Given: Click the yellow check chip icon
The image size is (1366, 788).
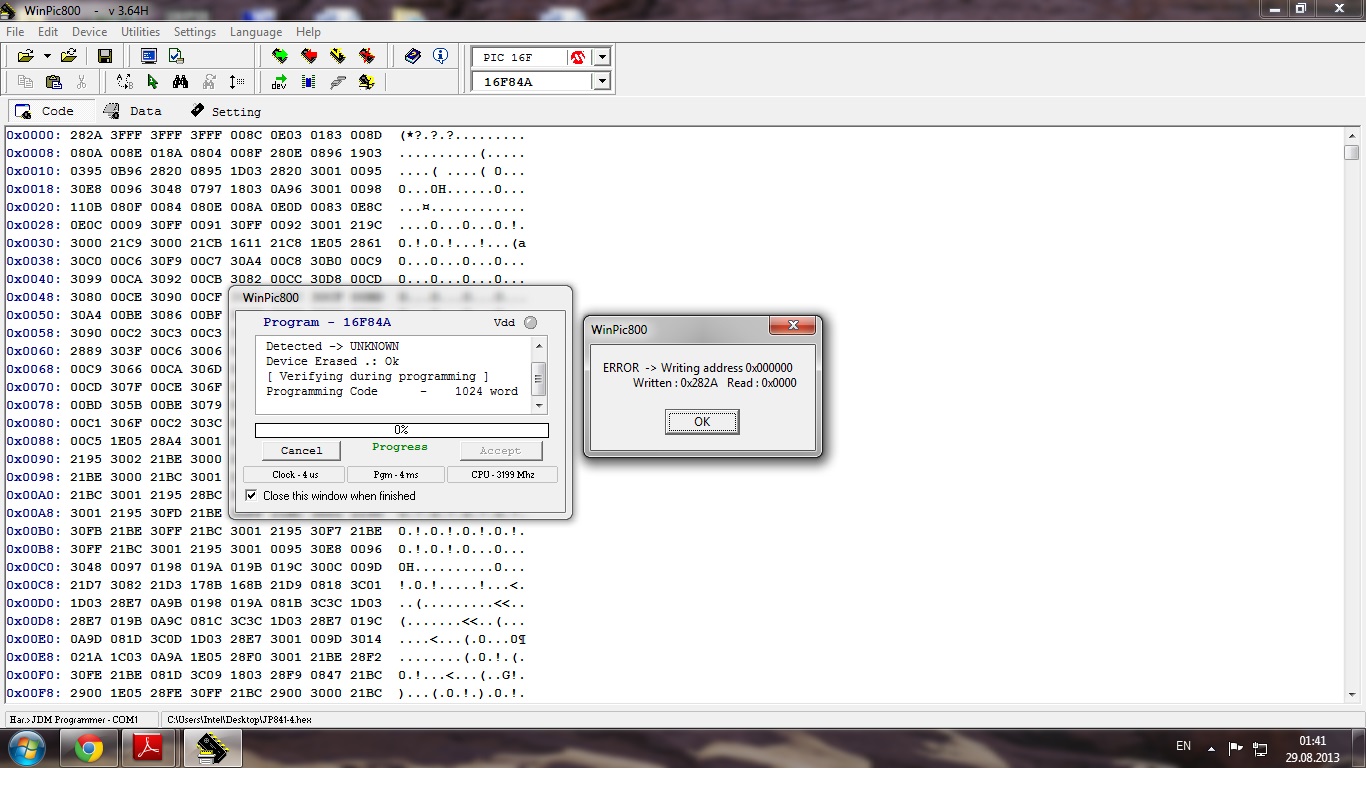Looking at the screenshot, I should pos(338,57).
